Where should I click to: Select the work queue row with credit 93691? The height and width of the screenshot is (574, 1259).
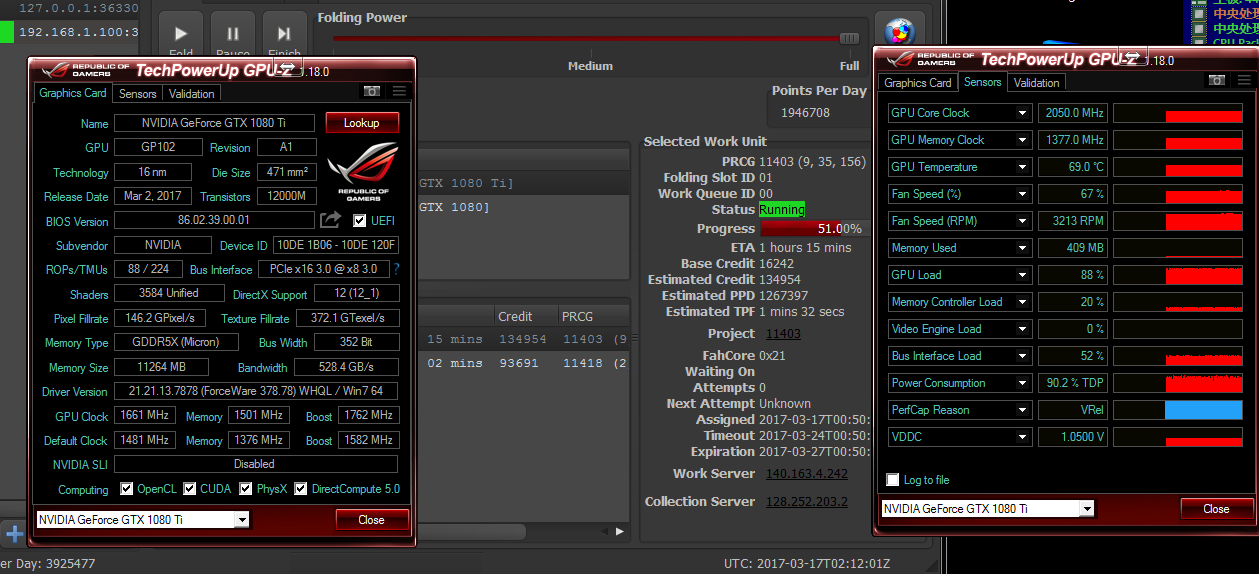click(525, 363)
